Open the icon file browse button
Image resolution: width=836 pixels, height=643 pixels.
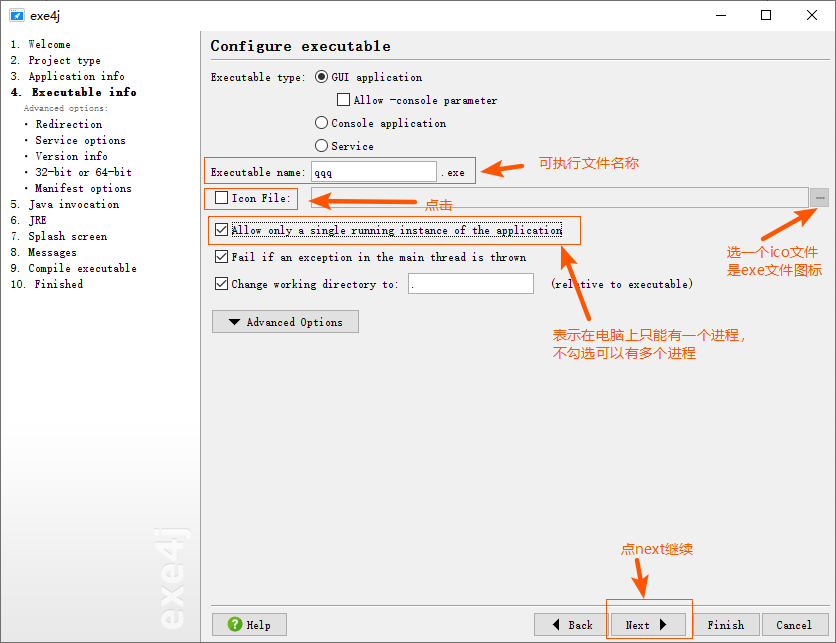[x=819, y=198]
